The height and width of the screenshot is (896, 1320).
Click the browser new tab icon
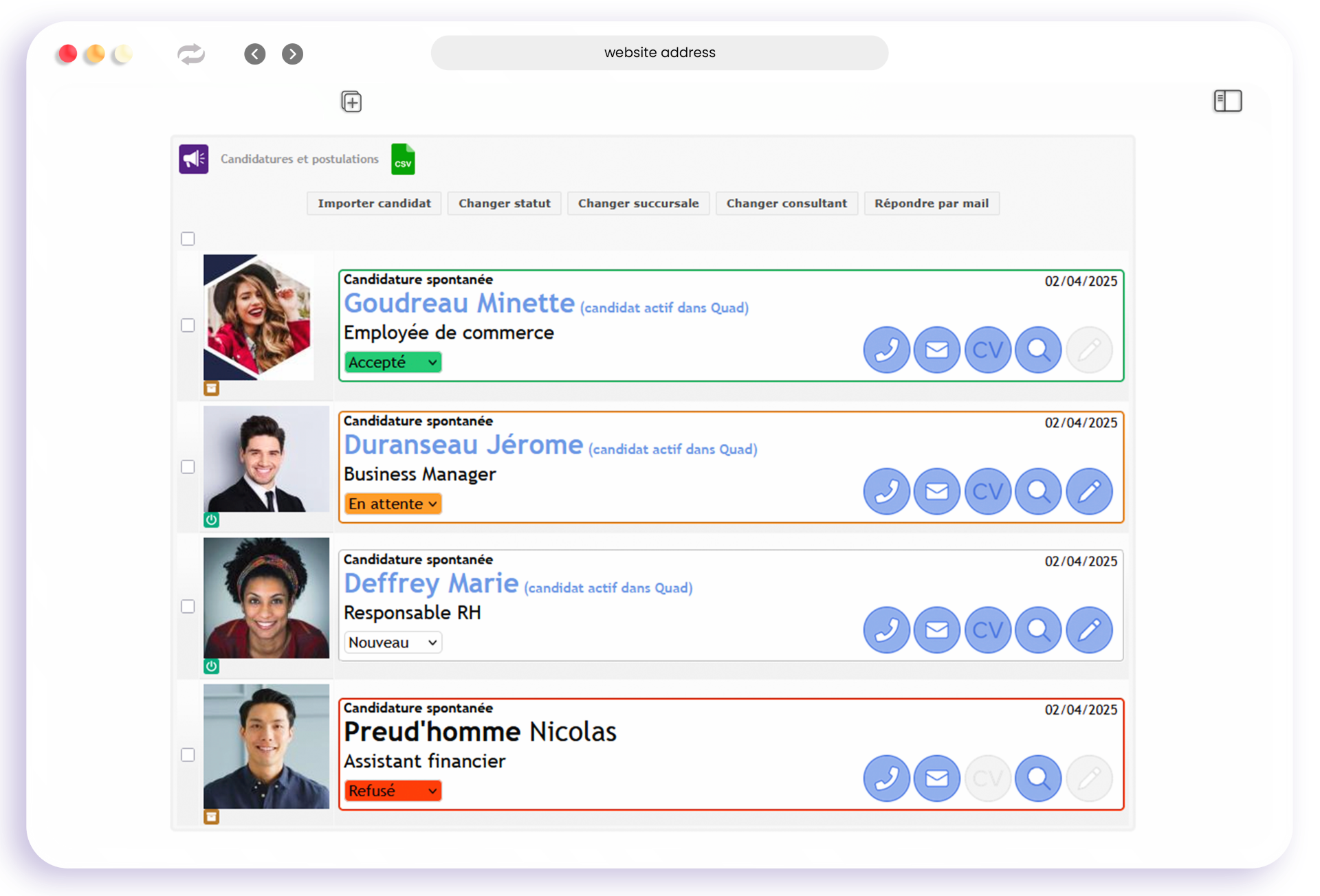click(x=351, y=102)
